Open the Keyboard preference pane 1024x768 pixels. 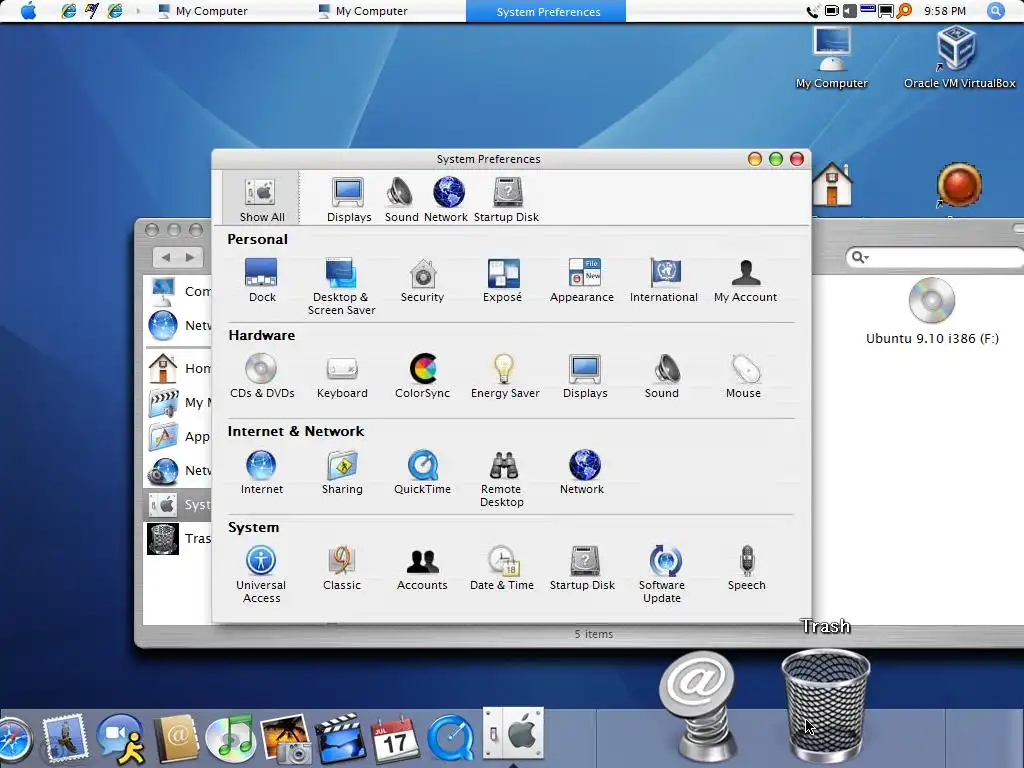tap(342, 376)
